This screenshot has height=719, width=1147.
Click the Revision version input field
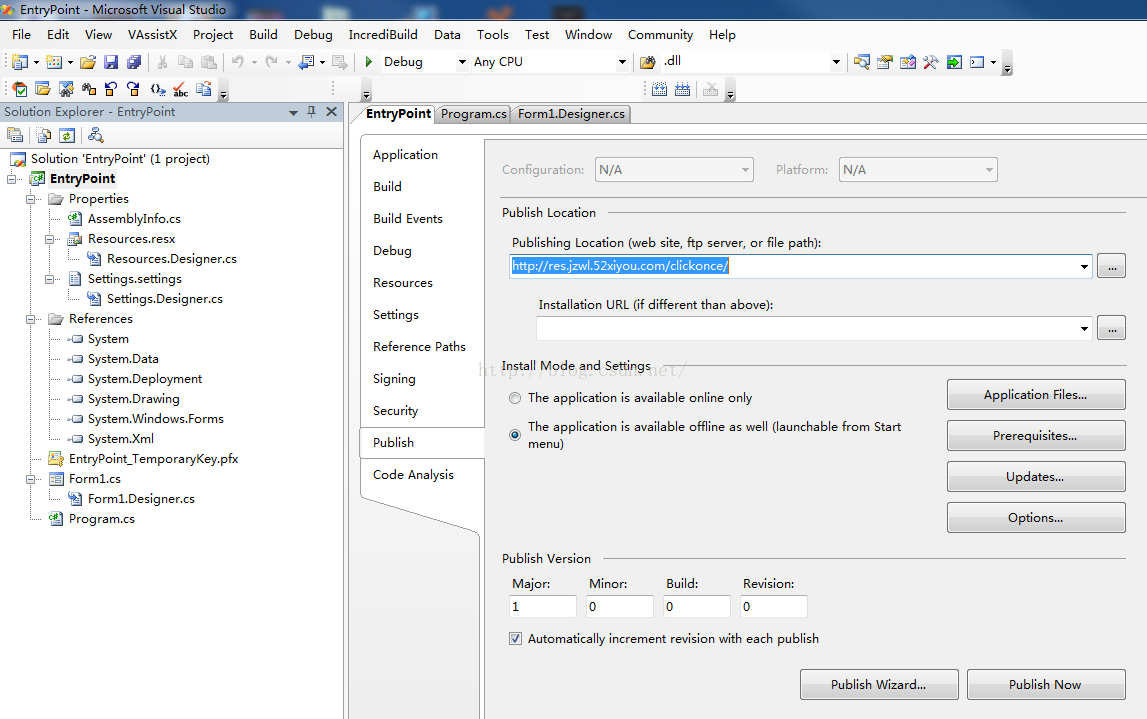[774, 606]
